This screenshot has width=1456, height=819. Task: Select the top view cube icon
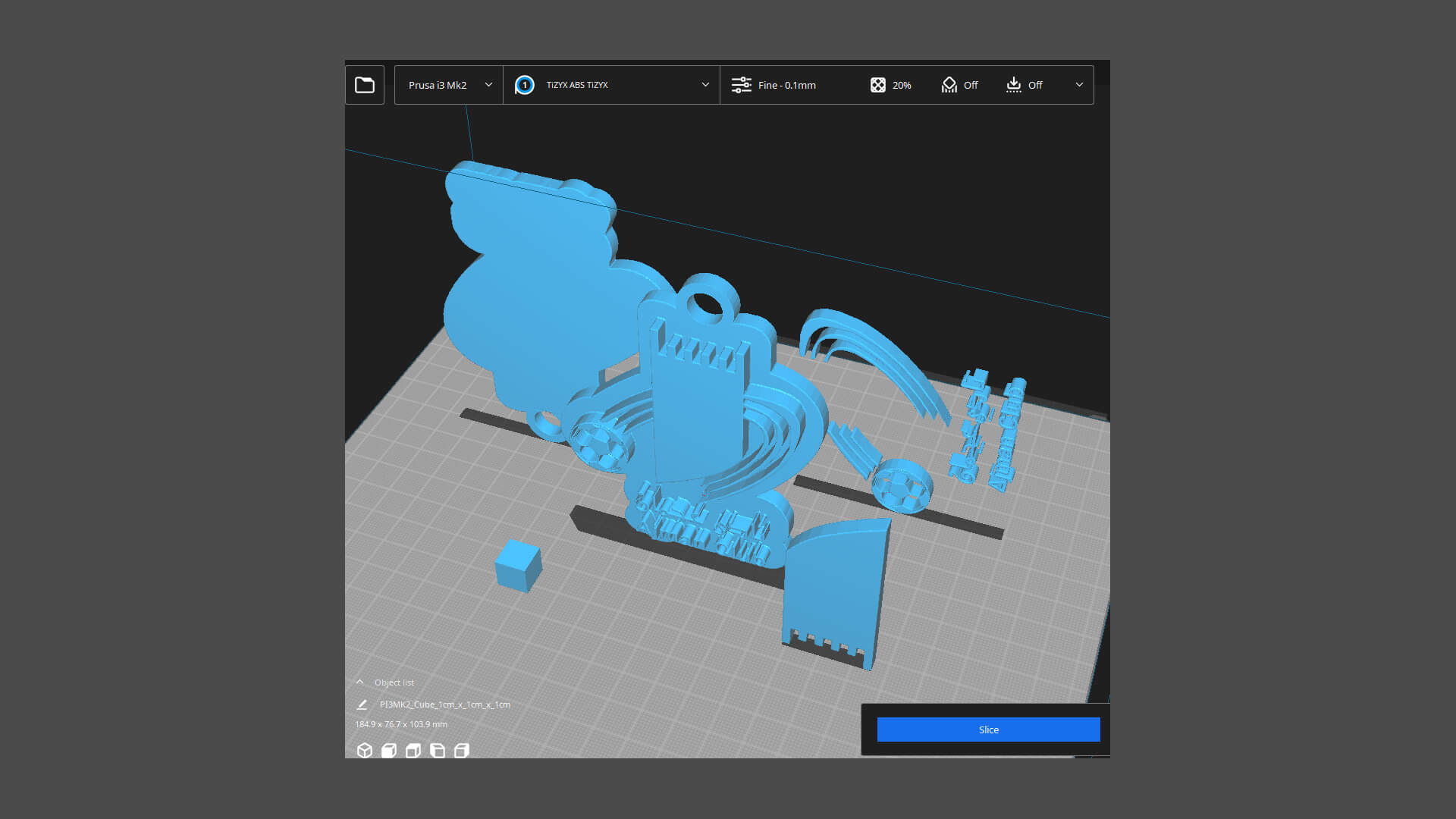point(413,751)
